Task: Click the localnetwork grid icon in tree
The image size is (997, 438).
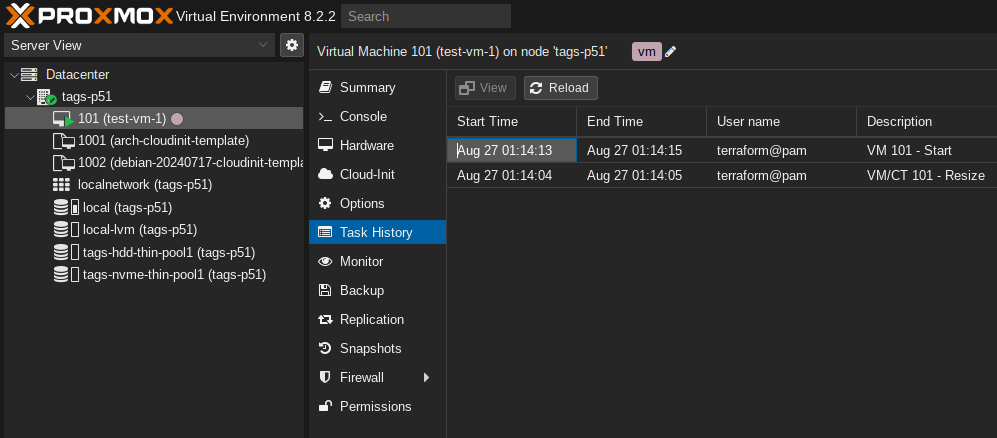Action: click(x=61, y=185)
